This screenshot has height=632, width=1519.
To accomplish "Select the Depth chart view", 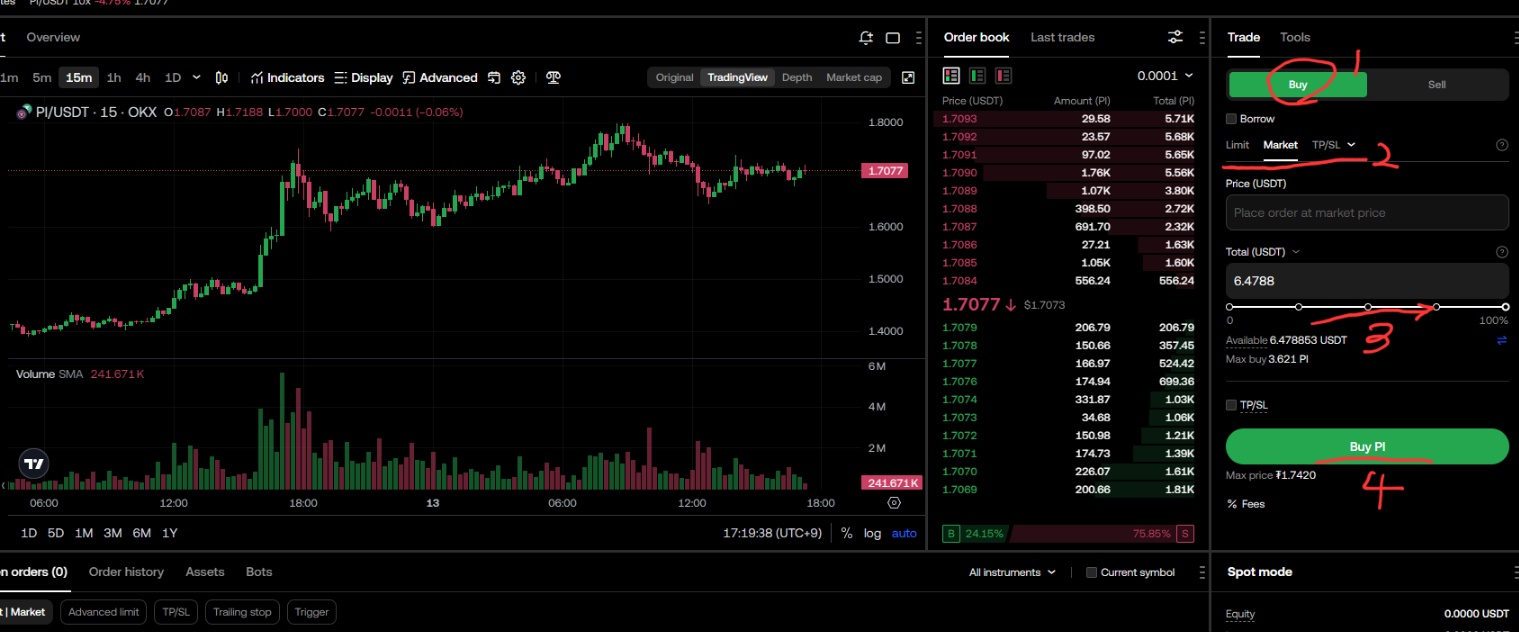I will [x=797, y=78].
